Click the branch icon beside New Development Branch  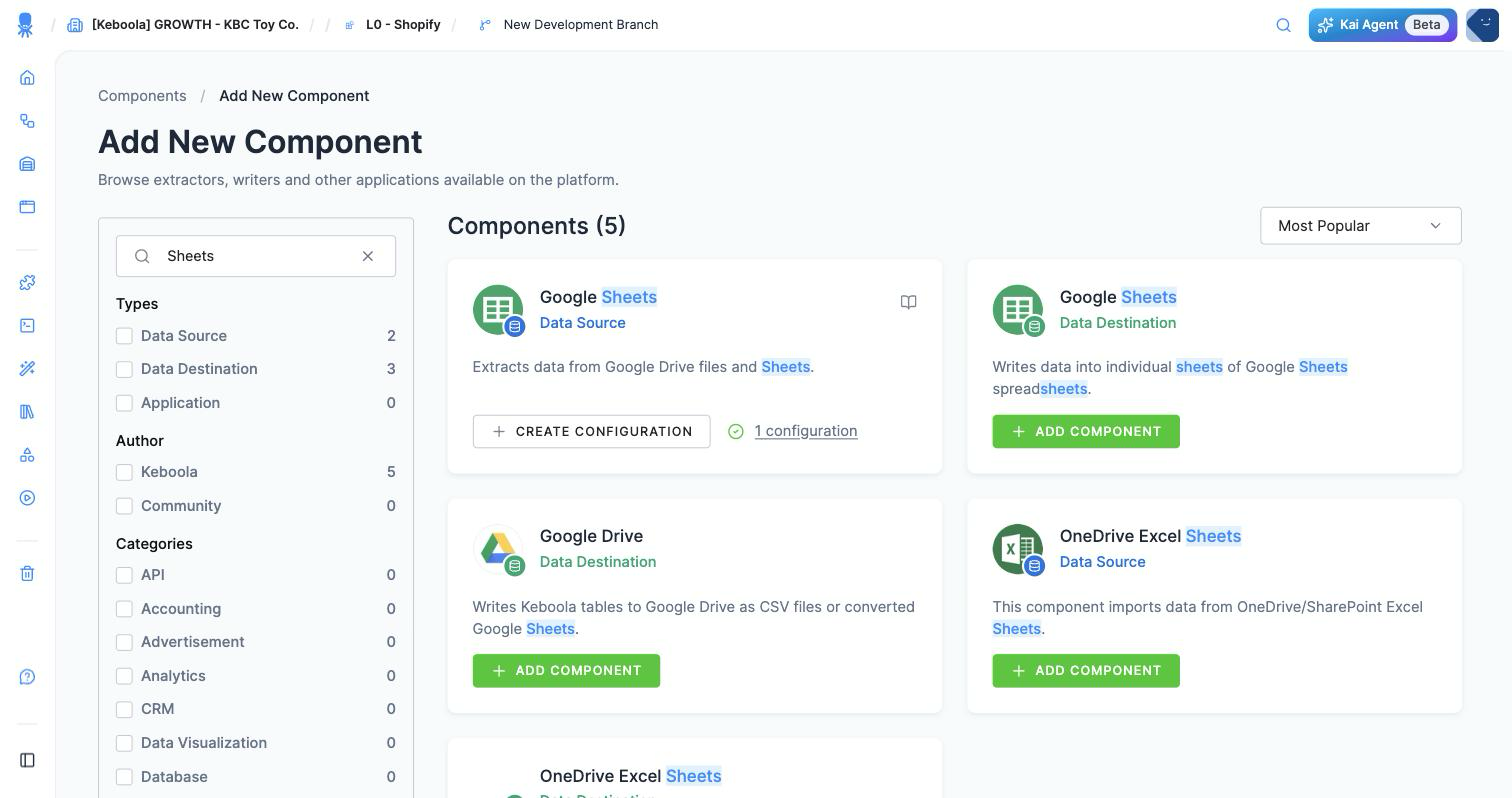click(x=485, y=25)
